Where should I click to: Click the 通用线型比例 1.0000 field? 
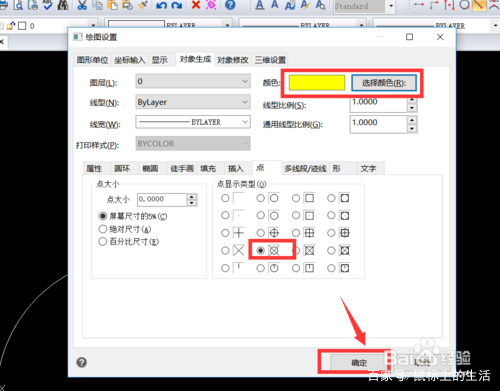tap(378, 124)
